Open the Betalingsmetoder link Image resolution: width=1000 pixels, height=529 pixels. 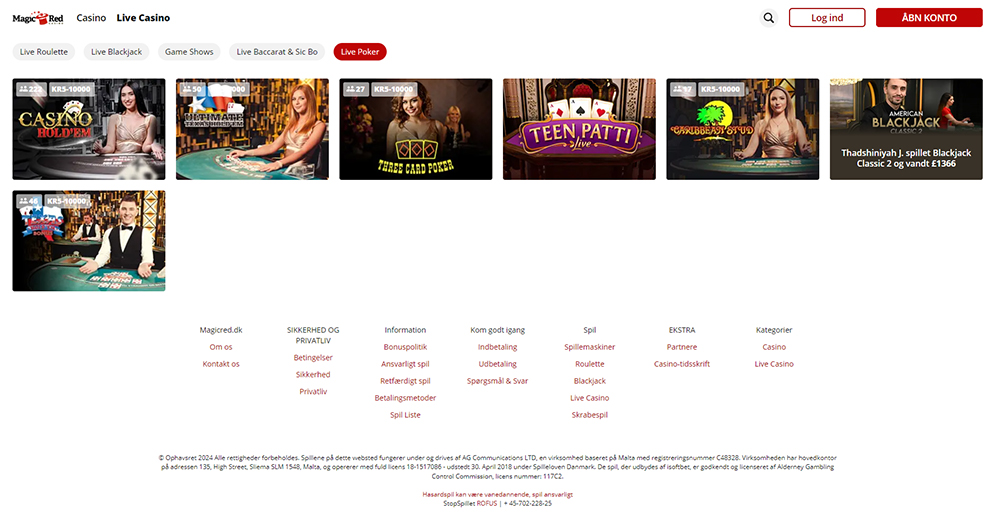point(405,398)
